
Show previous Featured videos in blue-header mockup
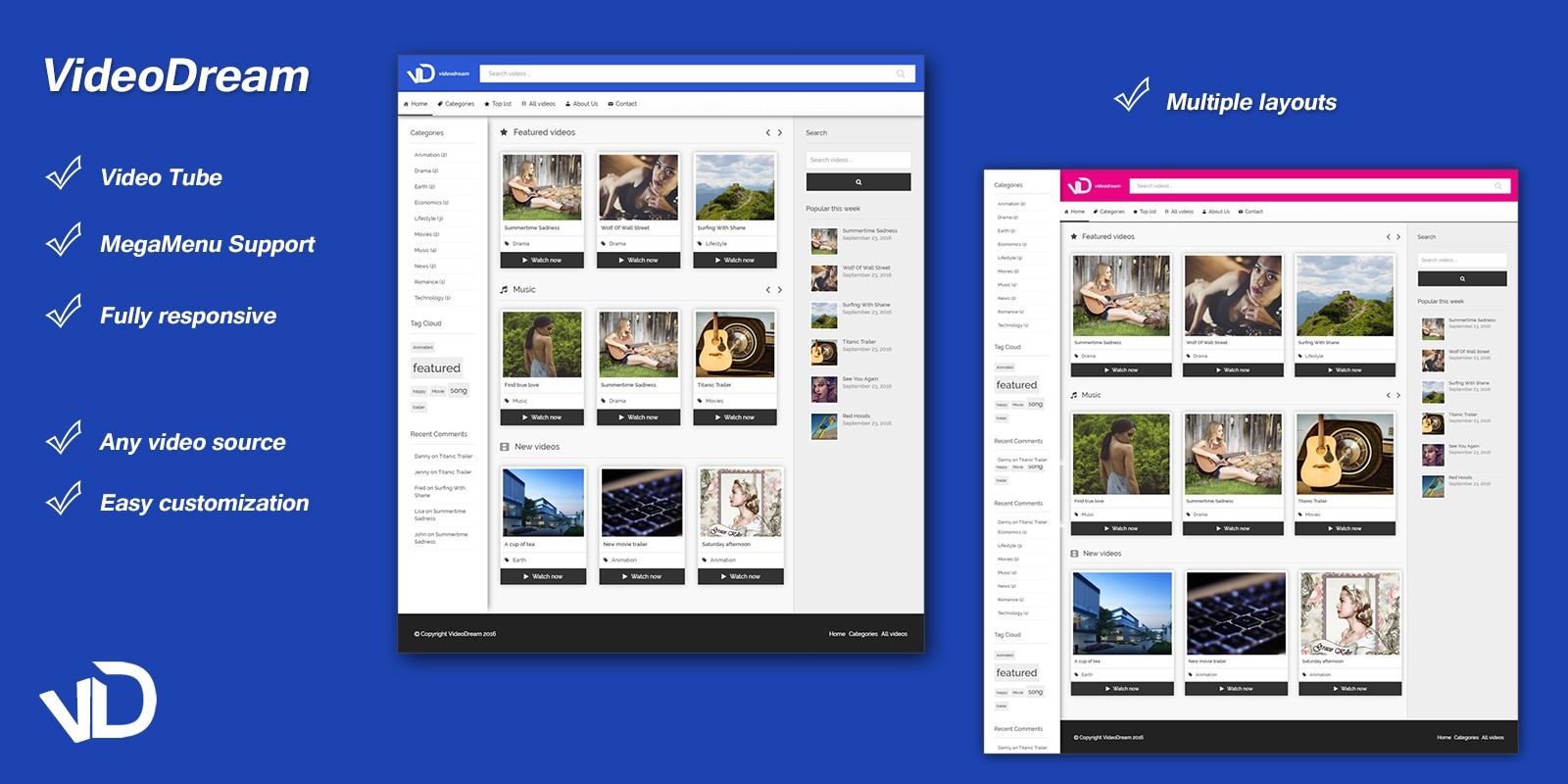(x=767, y=132)
